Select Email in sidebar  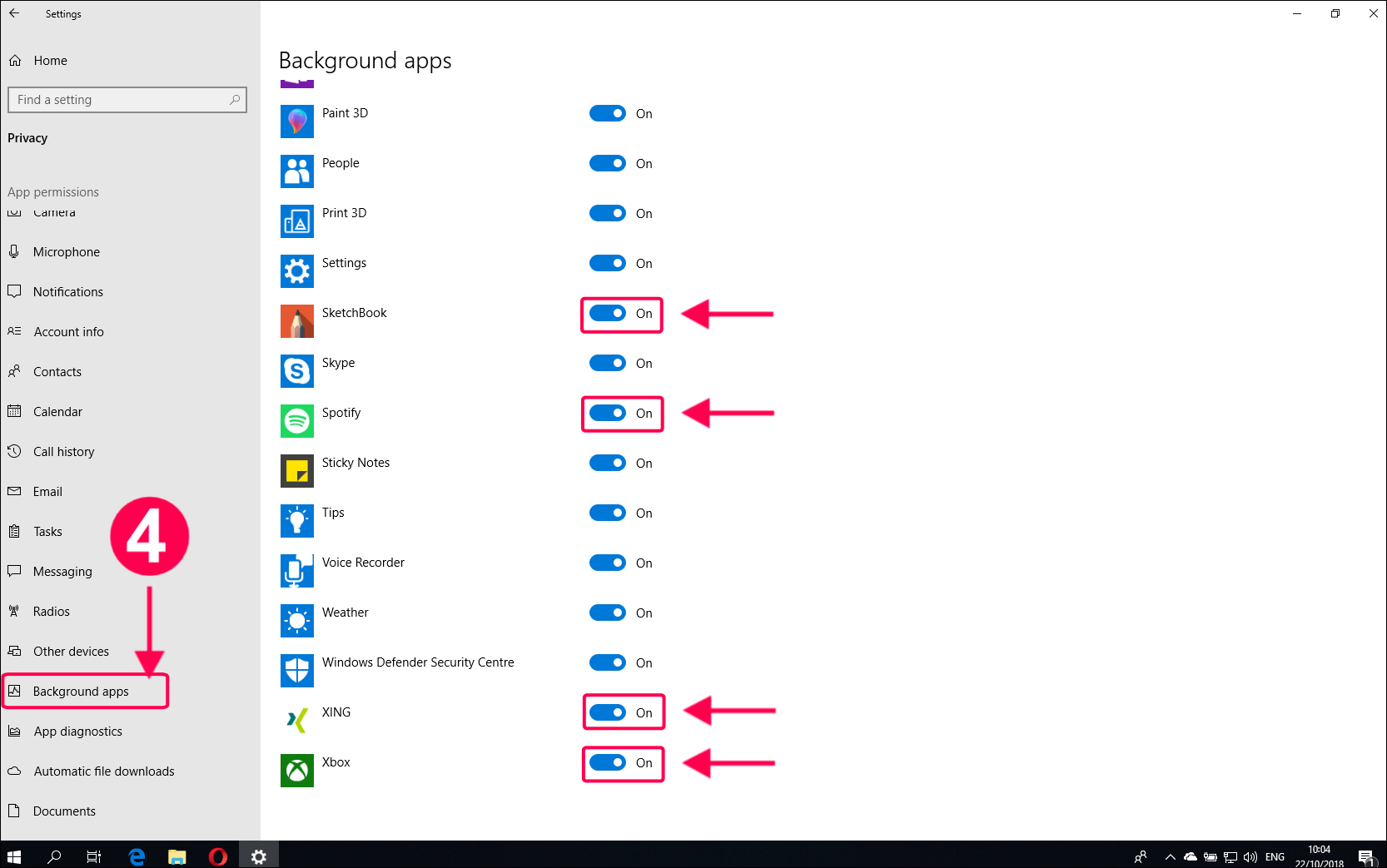130,492
